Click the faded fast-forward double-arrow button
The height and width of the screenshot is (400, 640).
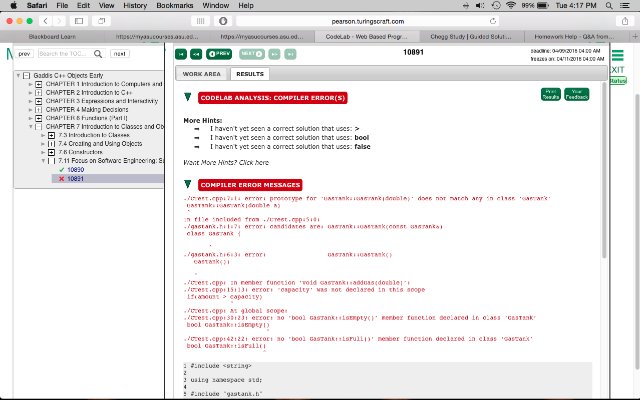point(274,54)
